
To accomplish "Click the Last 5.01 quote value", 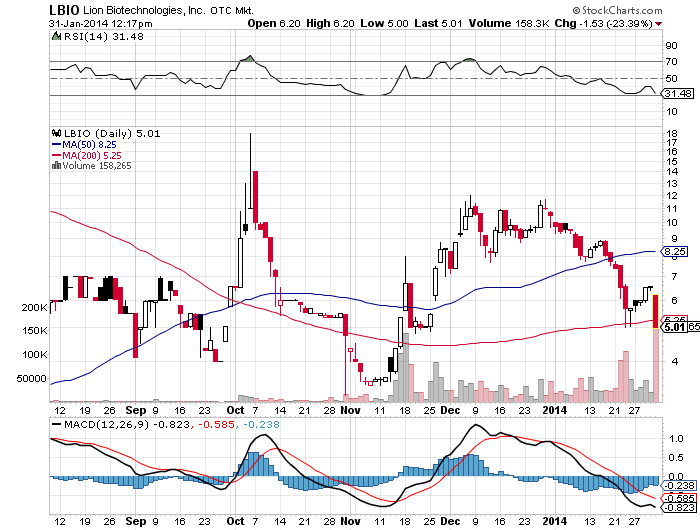I will click(x=438, y=23).
